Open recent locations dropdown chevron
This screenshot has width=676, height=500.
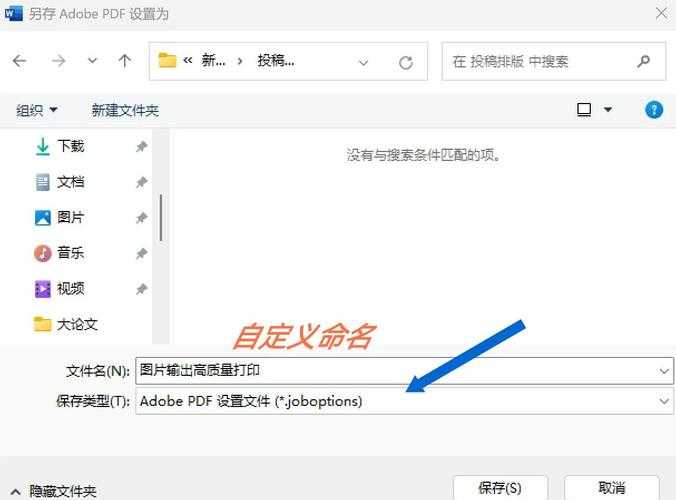pyautogui.click(x=92, y=61)
